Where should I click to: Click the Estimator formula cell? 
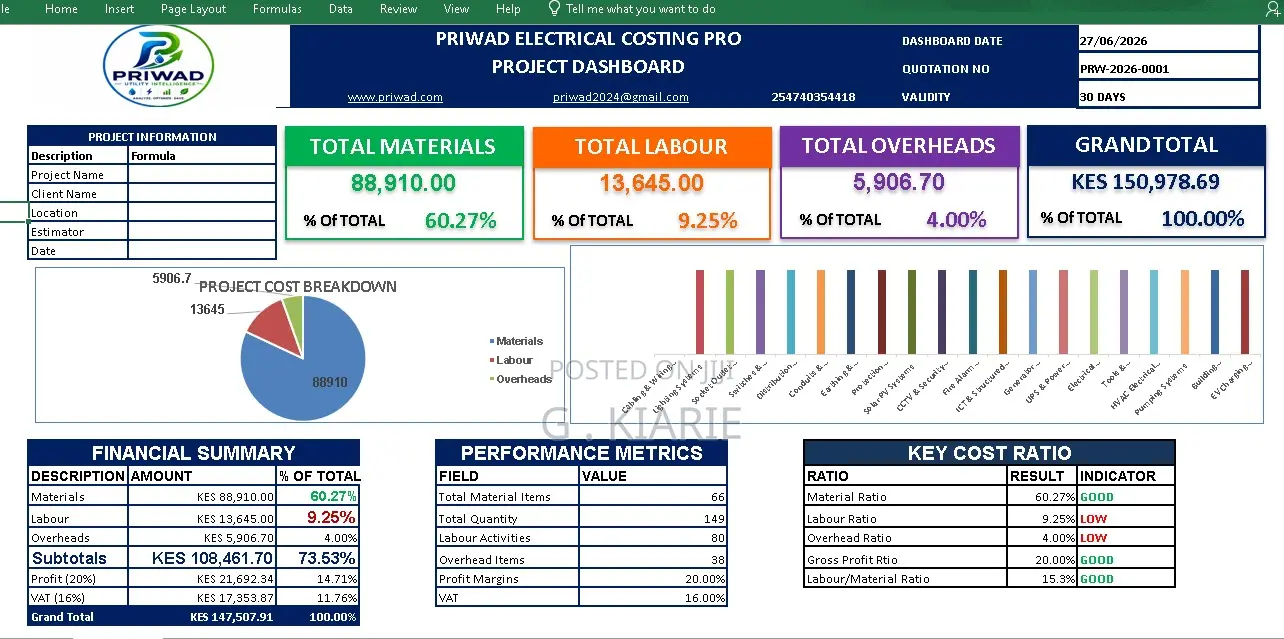tap(201, 231)
